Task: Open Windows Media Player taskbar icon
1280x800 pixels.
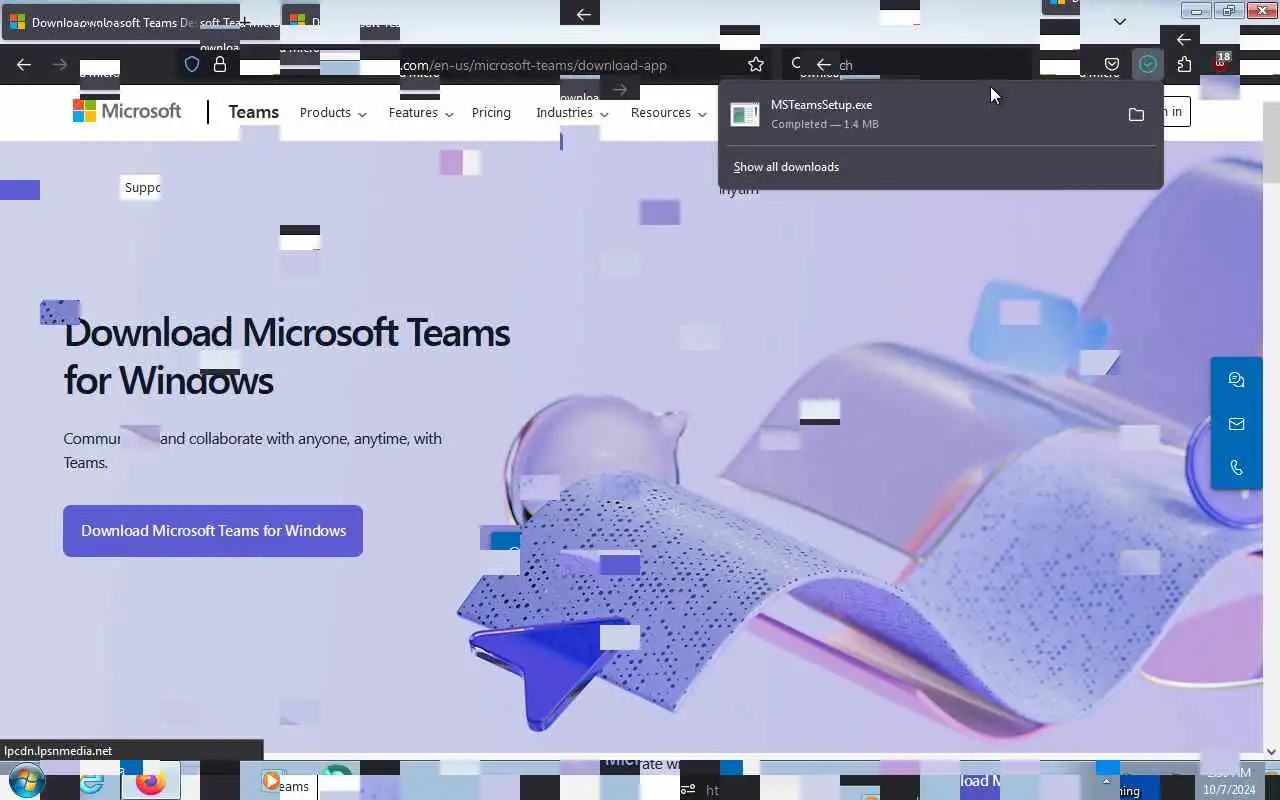Action: 271,781
